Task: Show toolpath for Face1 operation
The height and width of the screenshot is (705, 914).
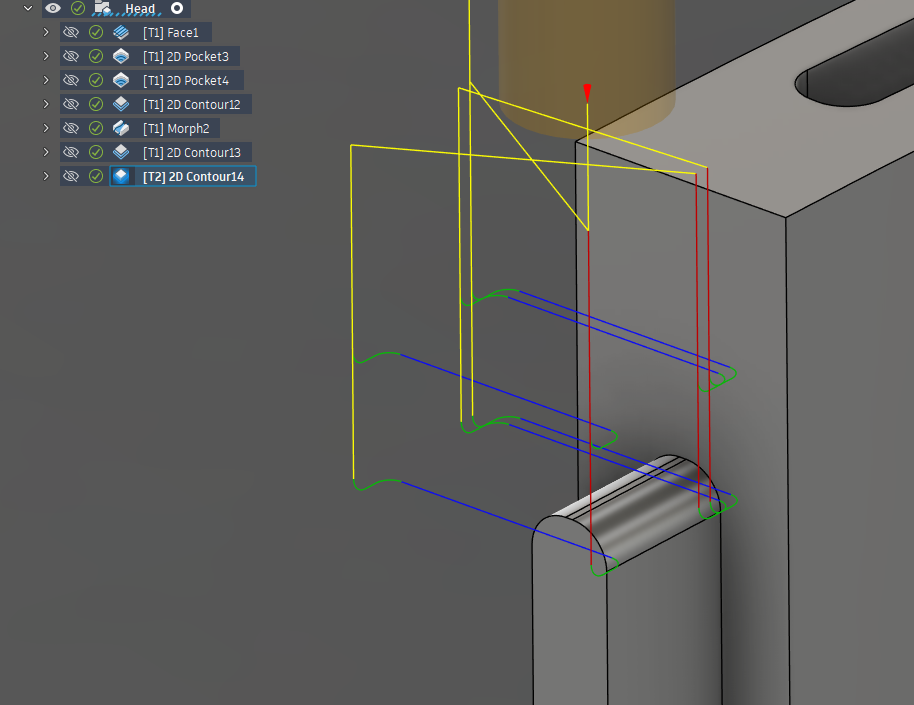Action: click(71, 32)
